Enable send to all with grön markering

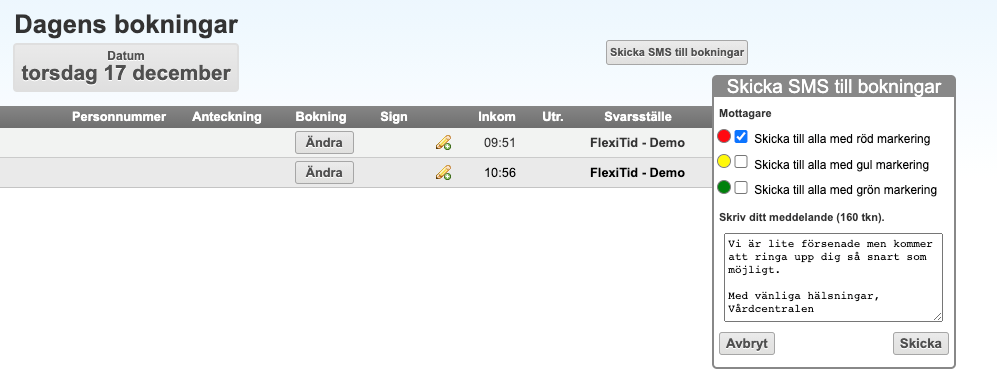coord(741,188)
